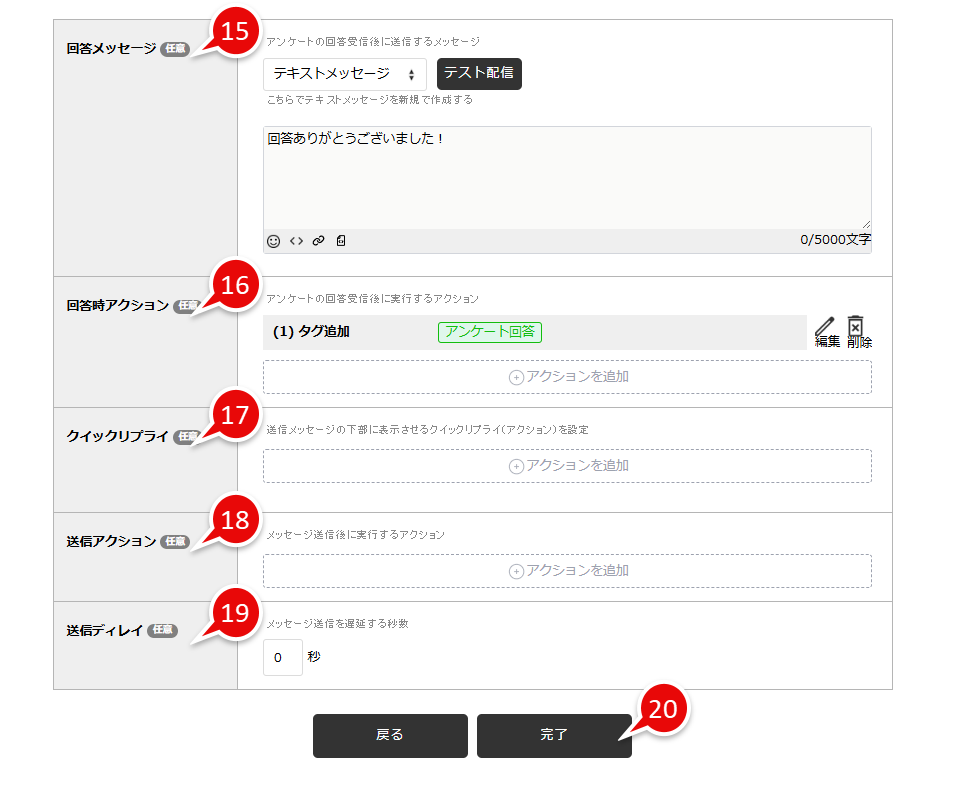Click the 戻る button
The width and height of the screenshot is (960, 797).
click(390, 735)
